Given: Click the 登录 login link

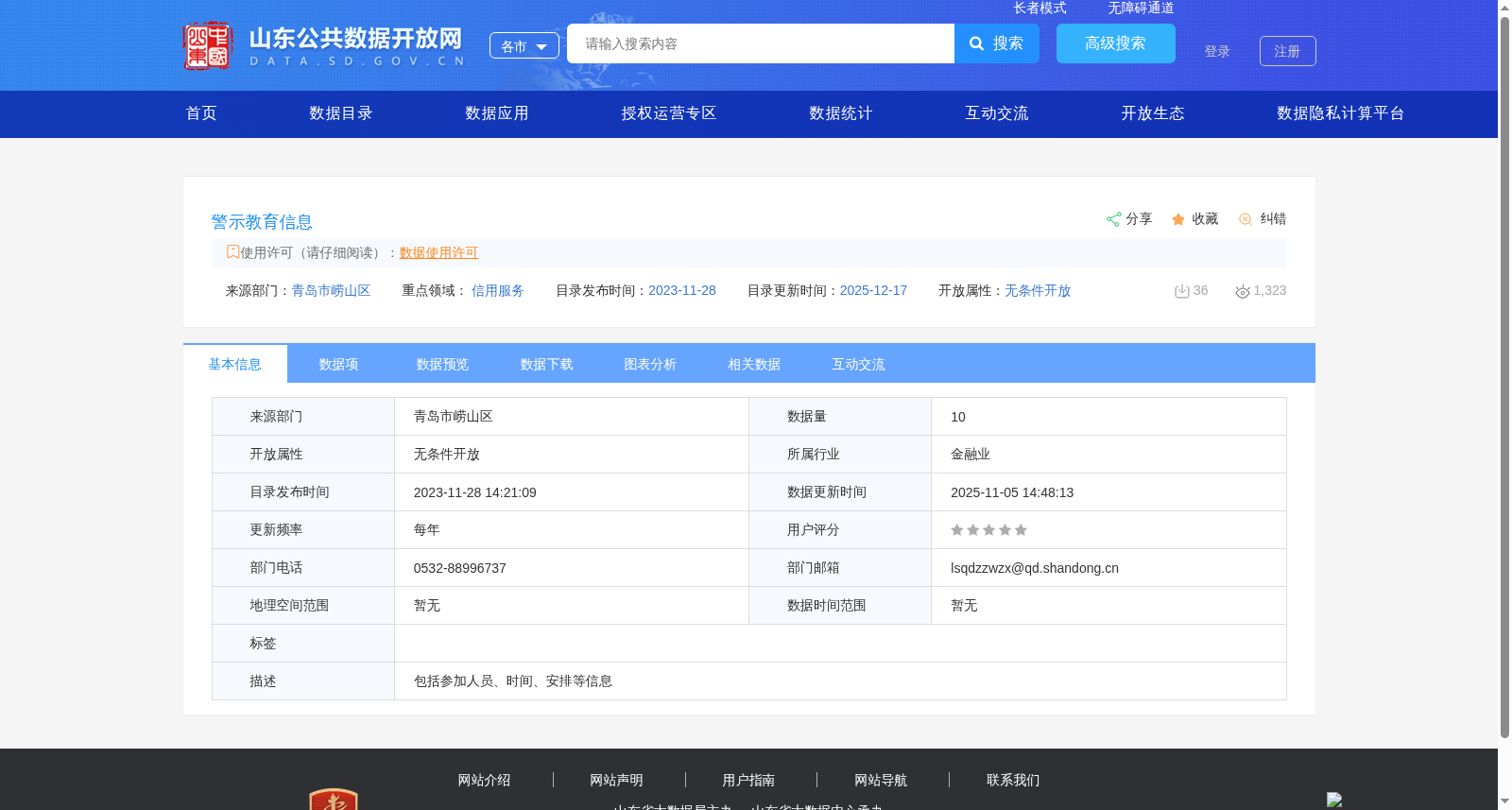Looking at the screenshot, I should click(1217, 51).
